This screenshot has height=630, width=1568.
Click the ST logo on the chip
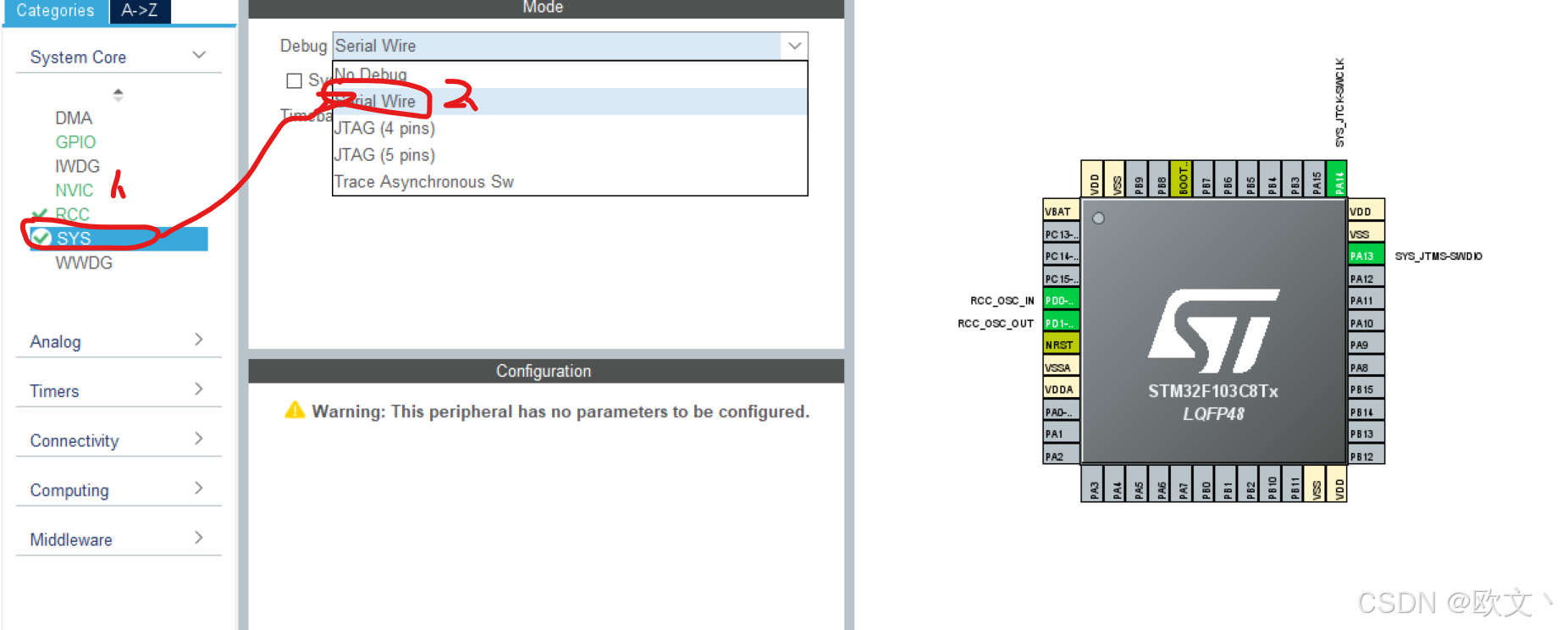[1214, 330]
